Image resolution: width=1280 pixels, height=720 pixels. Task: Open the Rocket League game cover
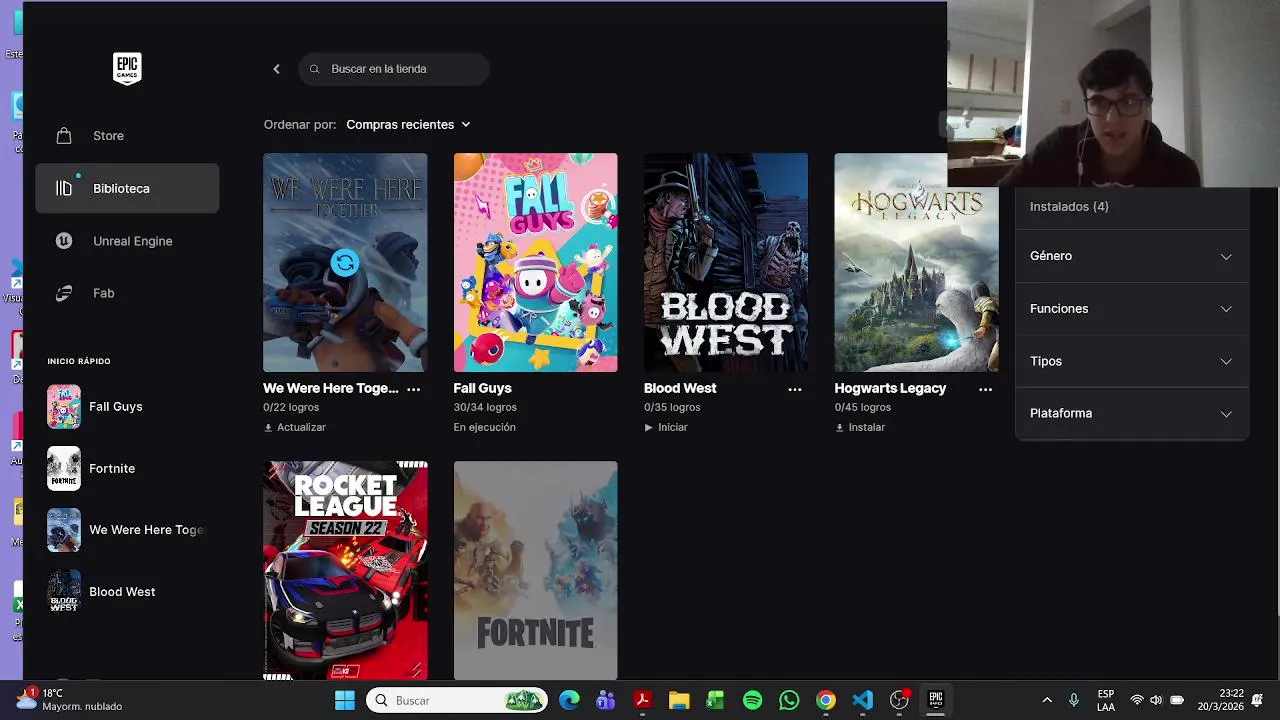click(x=345, y=570)
